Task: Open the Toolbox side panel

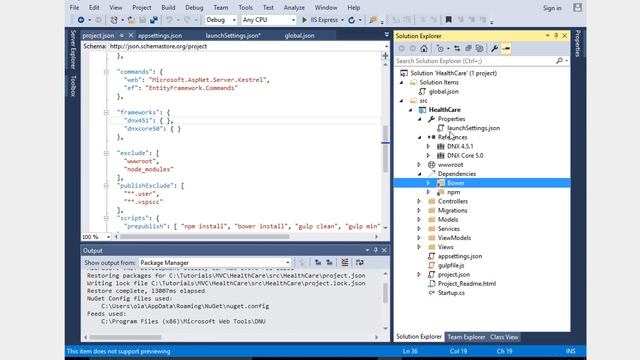Action: pyautogui.click(x=73, y=86)
